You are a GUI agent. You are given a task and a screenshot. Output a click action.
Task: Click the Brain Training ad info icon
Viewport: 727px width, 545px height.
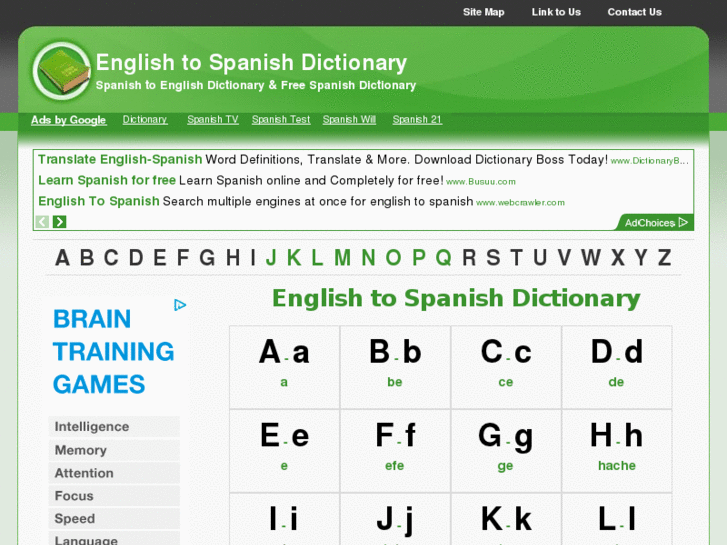pyautogui.click(x=180, y=305)
